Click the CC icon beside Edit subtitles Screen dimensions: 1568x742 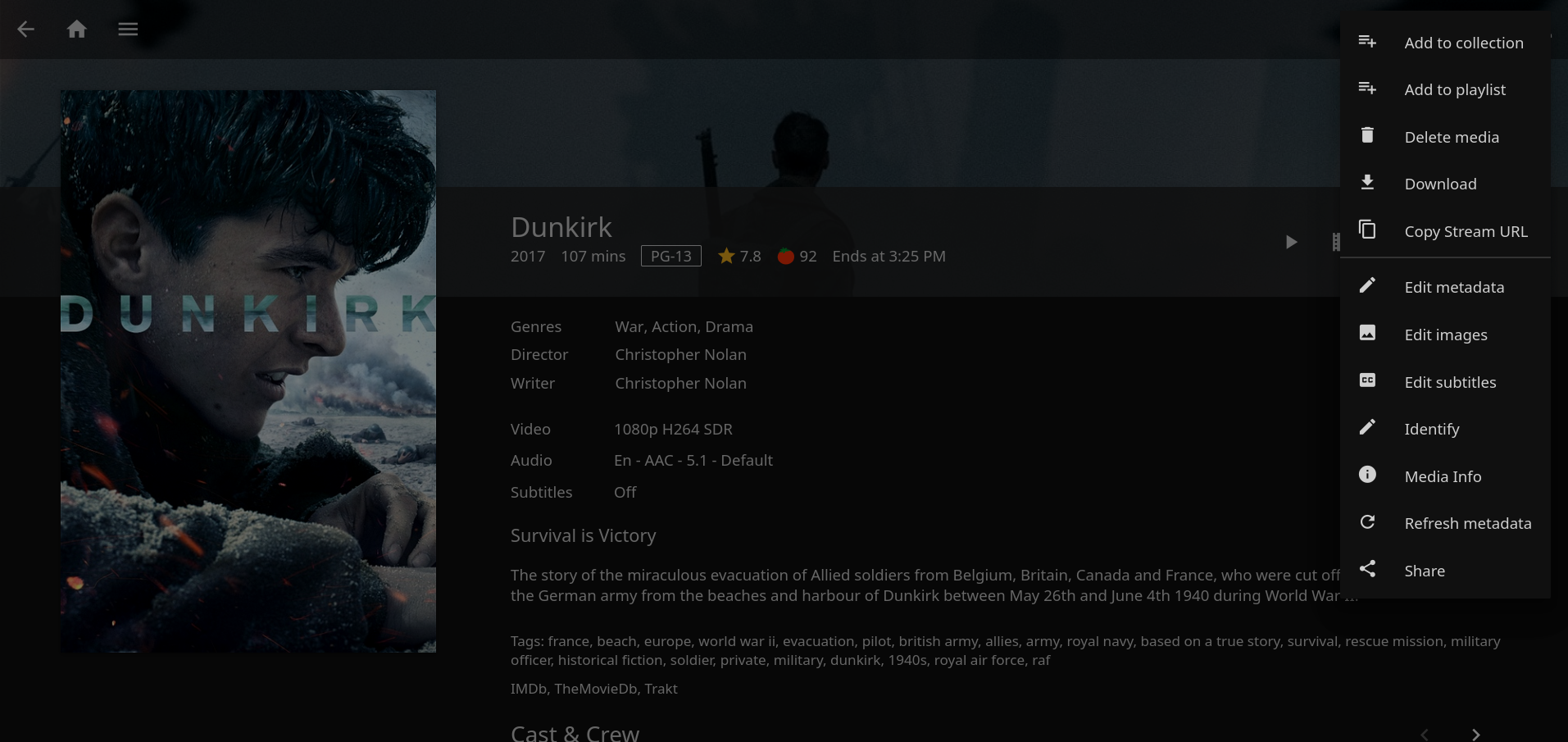point(1367,380)
